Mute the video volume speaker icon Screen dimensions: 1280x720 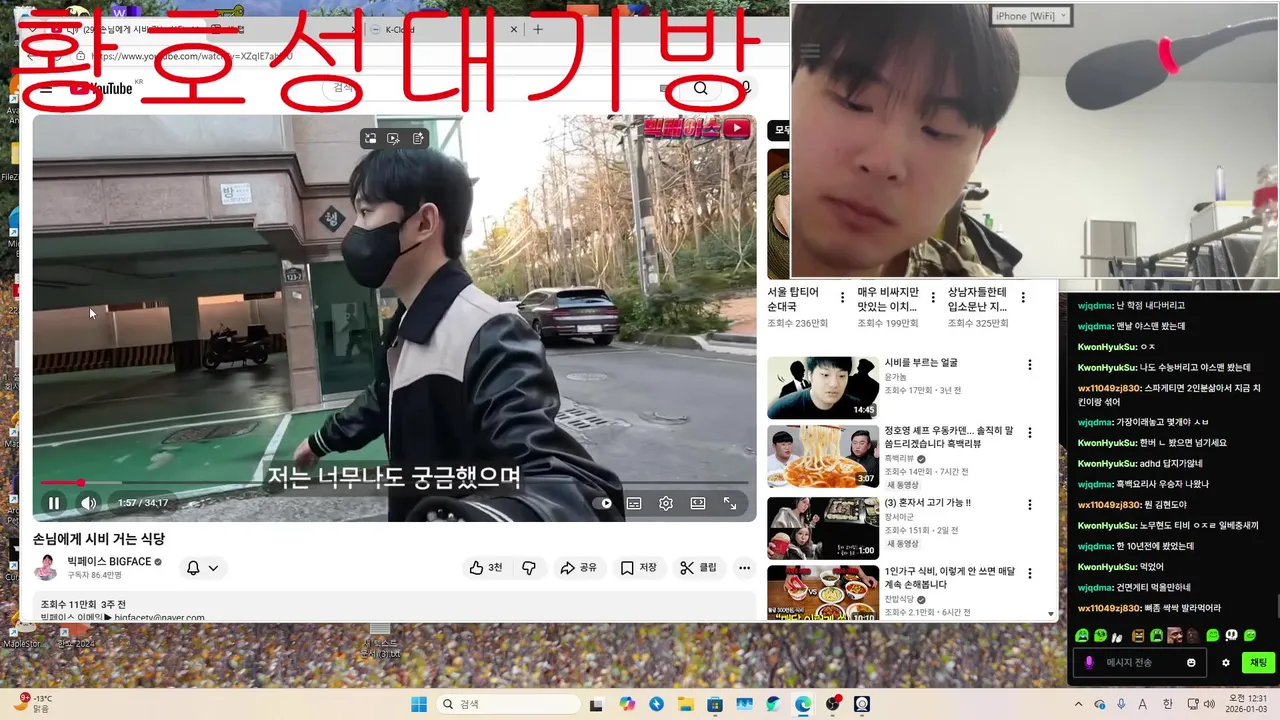tap(89, 503)
